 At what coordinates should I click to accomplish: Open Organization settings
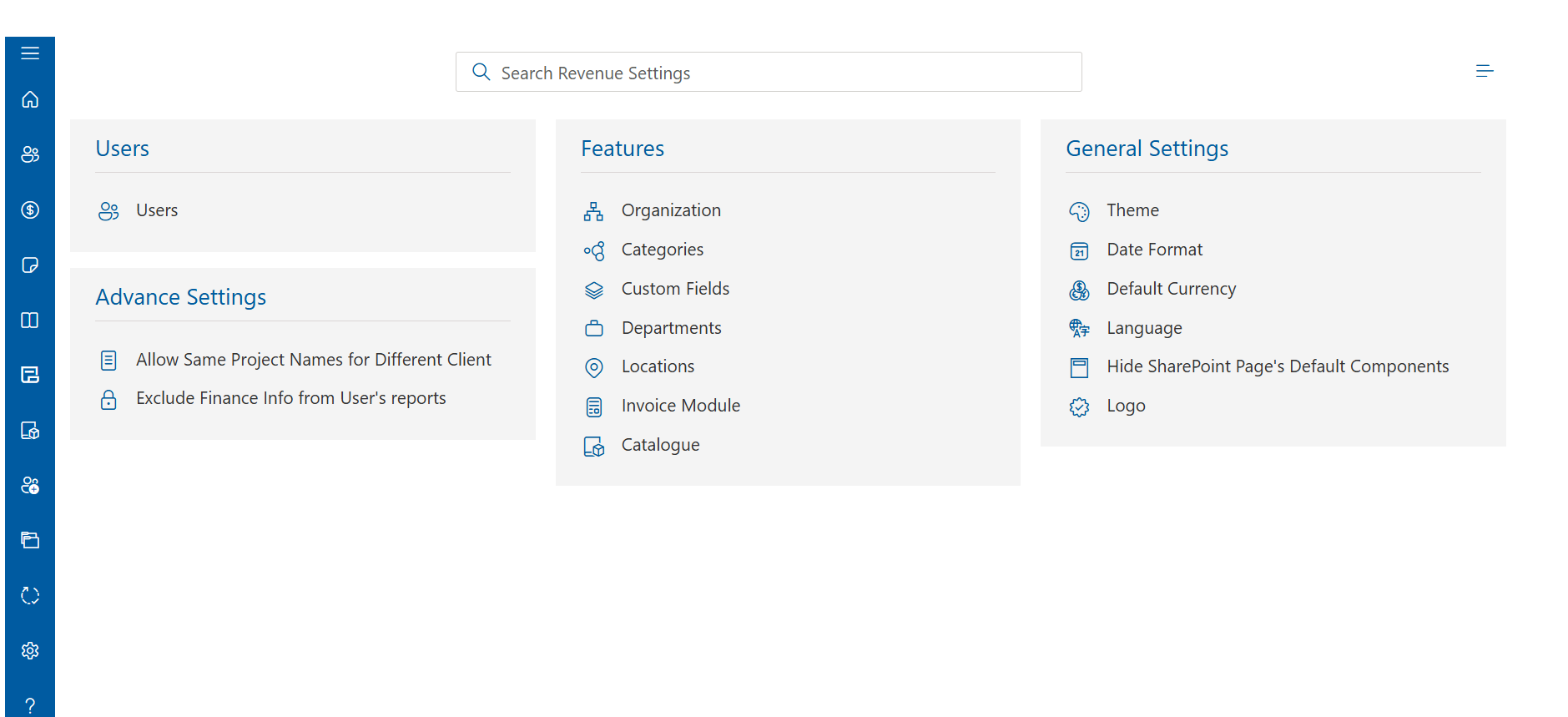coord(671,210)
